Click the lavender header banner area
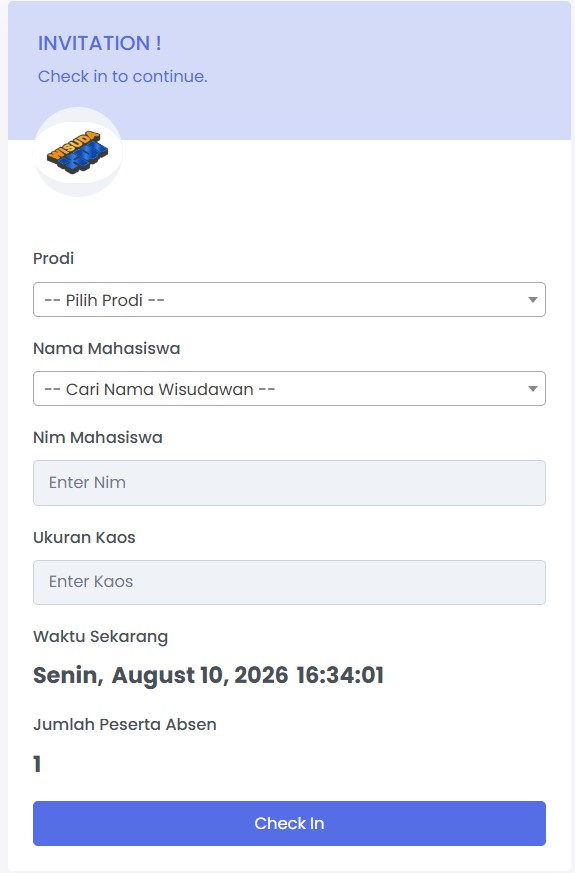Screen dimensions: 575x873 pos(289,70)
